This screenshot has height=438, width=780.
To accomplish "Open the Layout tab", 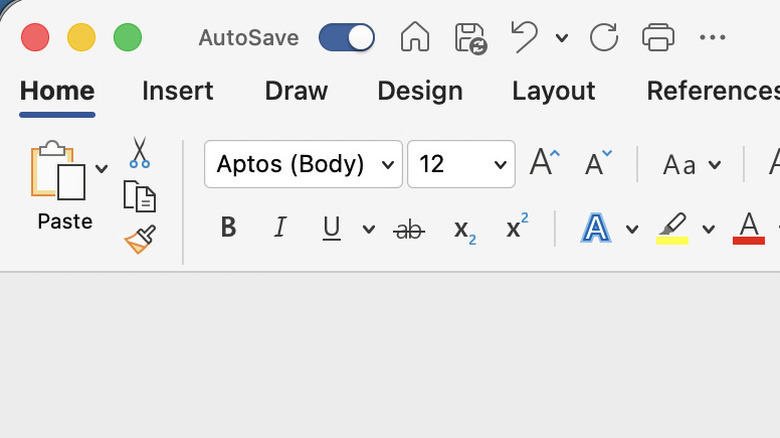I will [x=554, y=91].
